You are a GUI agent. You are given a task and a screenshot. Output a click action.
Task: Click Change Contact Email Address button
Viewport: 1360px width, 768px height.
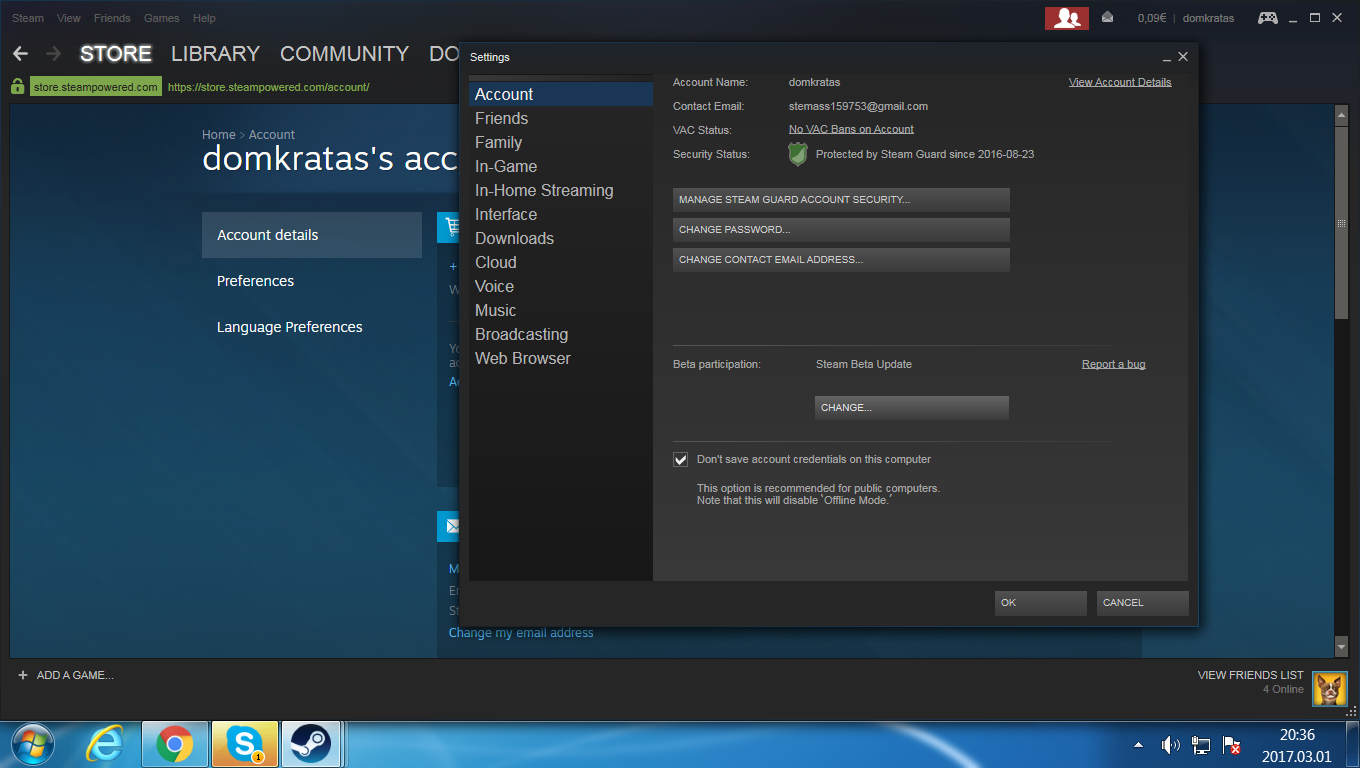(841, 260)
